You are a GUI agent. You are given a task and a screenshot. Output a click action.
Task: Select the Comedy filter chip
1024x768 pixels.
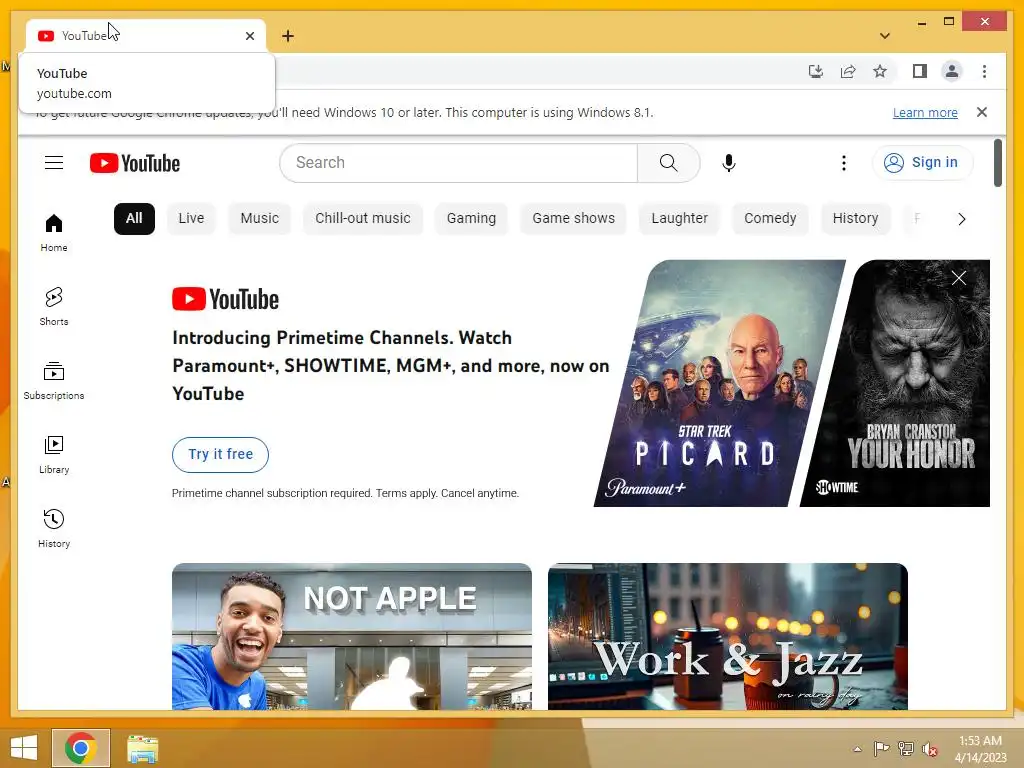pos(770,218)
